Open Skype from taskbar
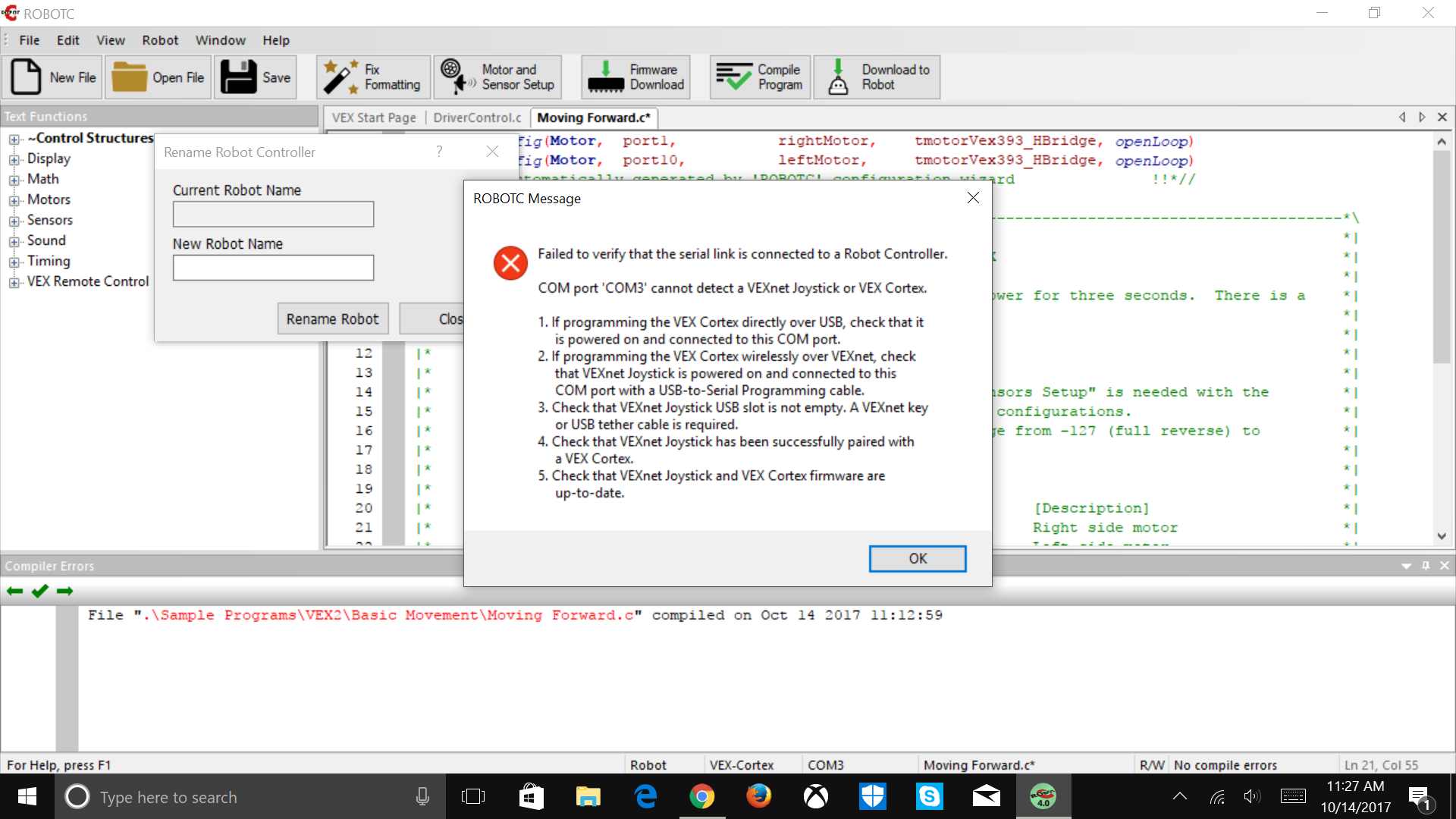 (929, 796)
